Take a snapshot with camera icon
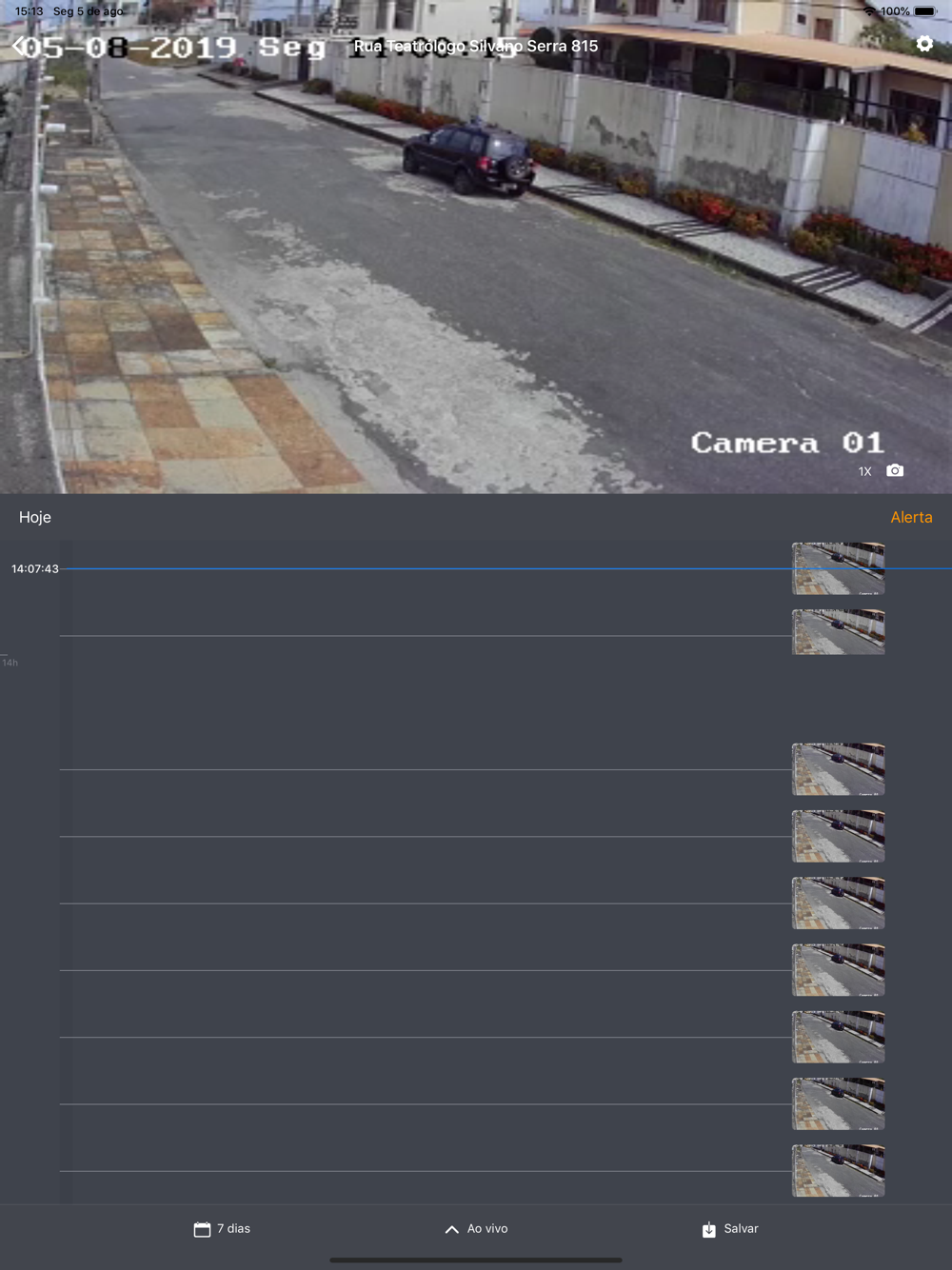 click(895, 471)
